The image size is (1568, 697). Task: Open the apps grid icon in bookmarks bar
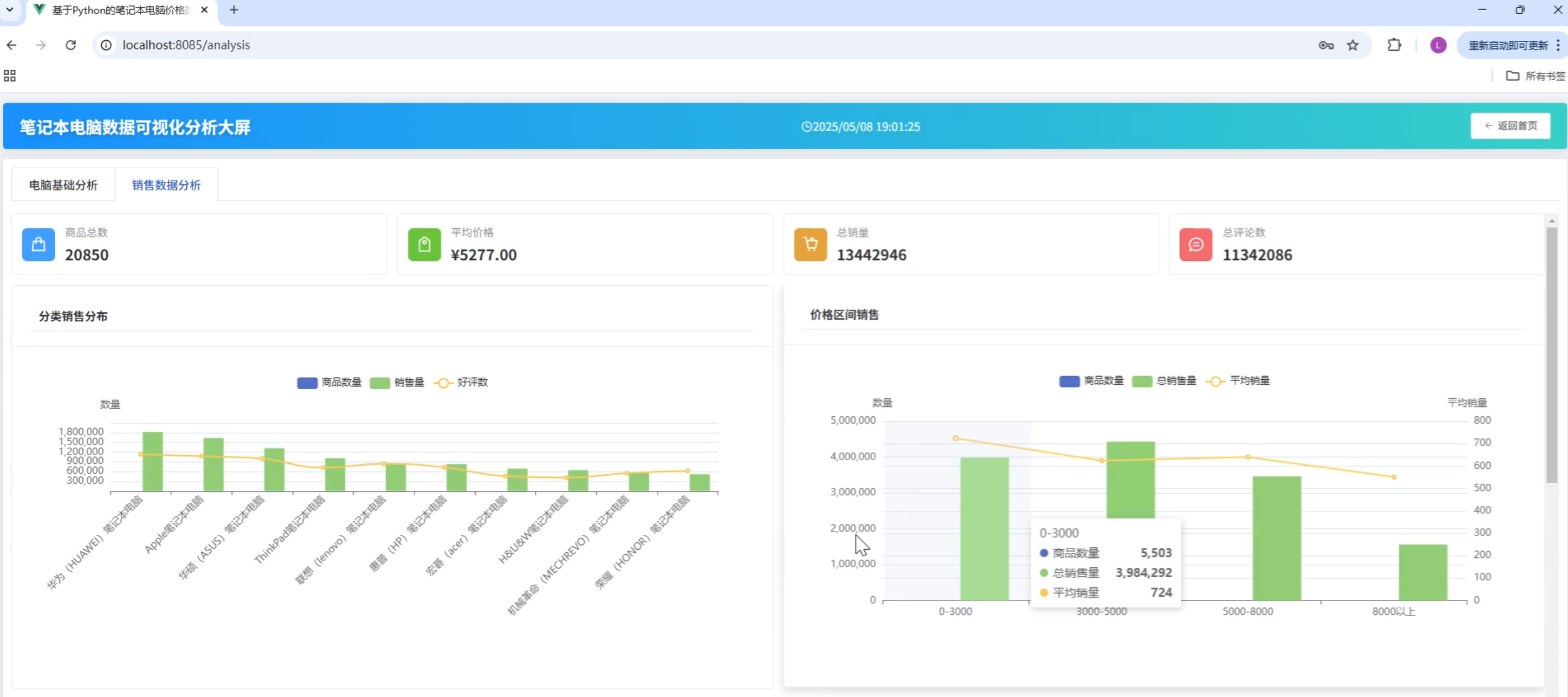[x=10, y=75]
